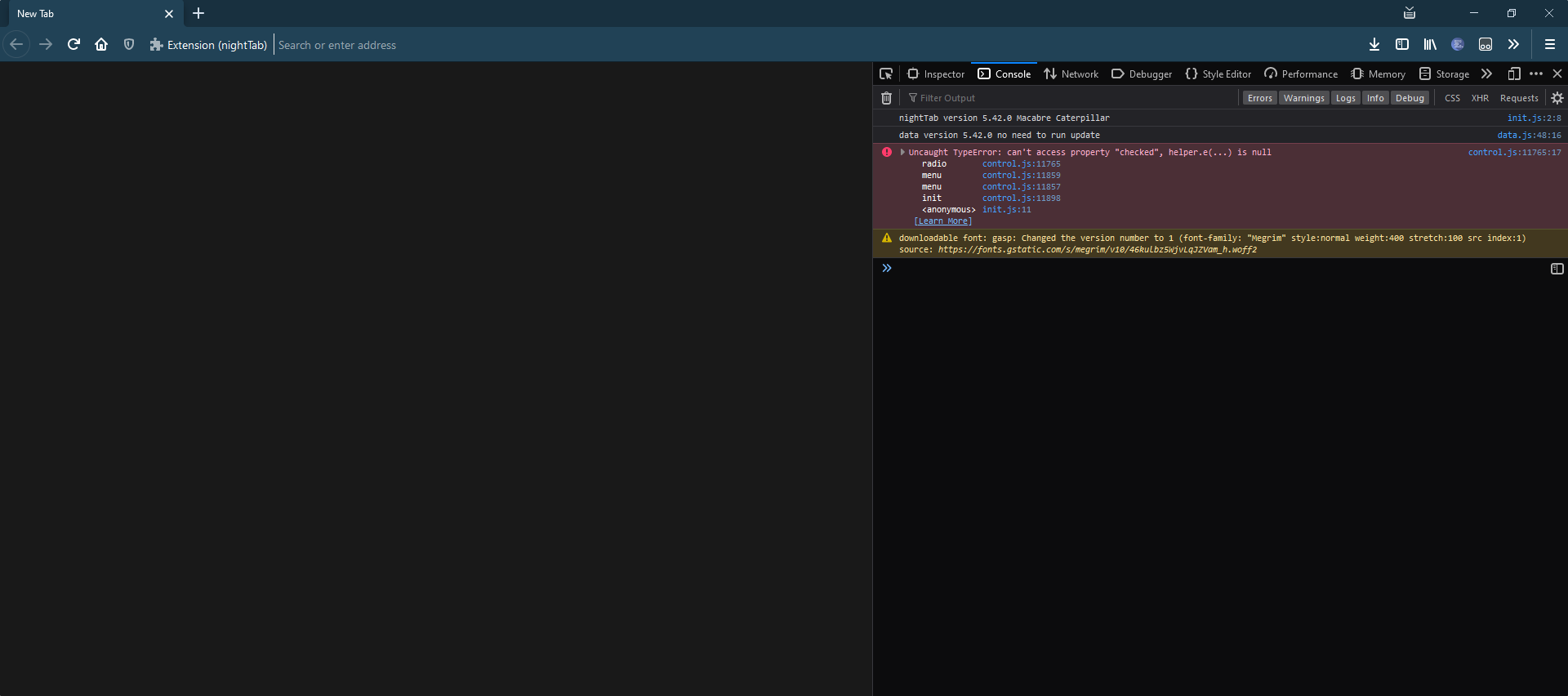Viewport: 1568px width, 696px height.
Task: Open the megrim woff2 font source URL
Action: (x=1097, y=250)
